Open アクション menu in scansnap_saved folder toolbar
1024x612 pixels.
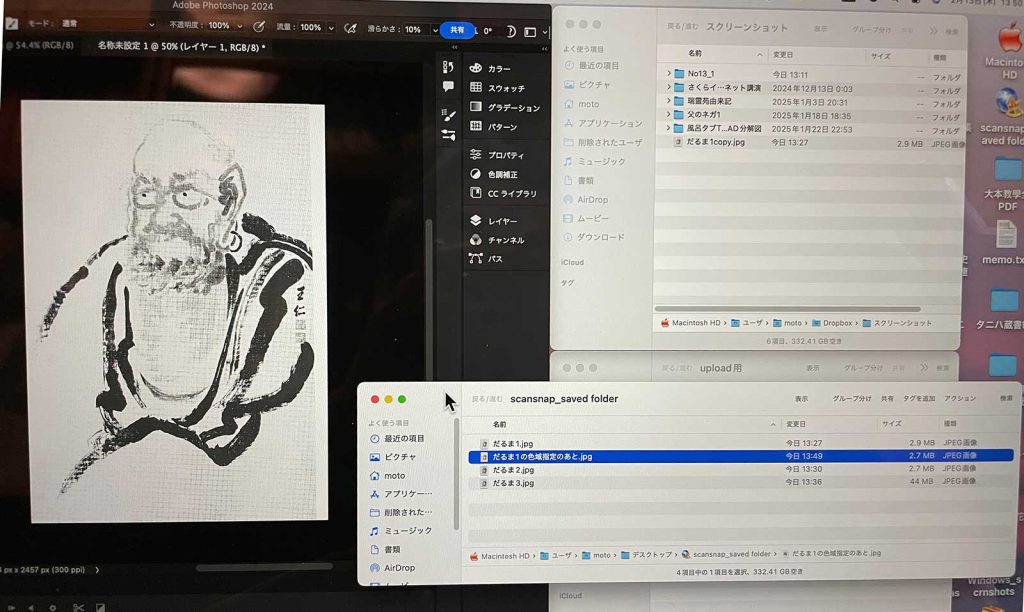(x=959, y=398)
